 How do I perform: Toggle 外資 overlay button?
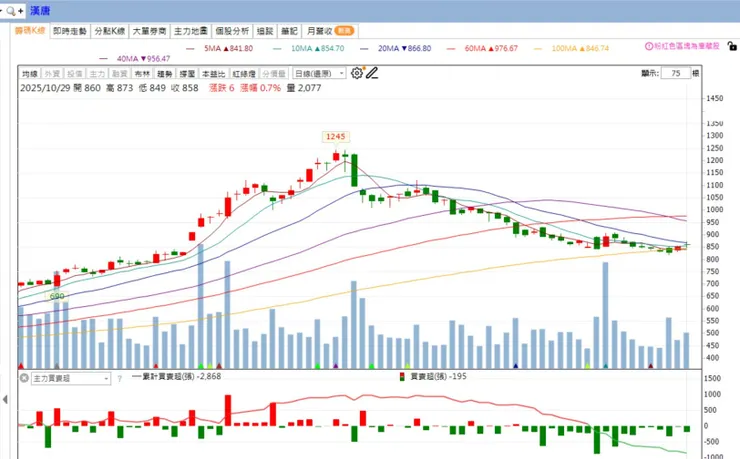(52, 74)
